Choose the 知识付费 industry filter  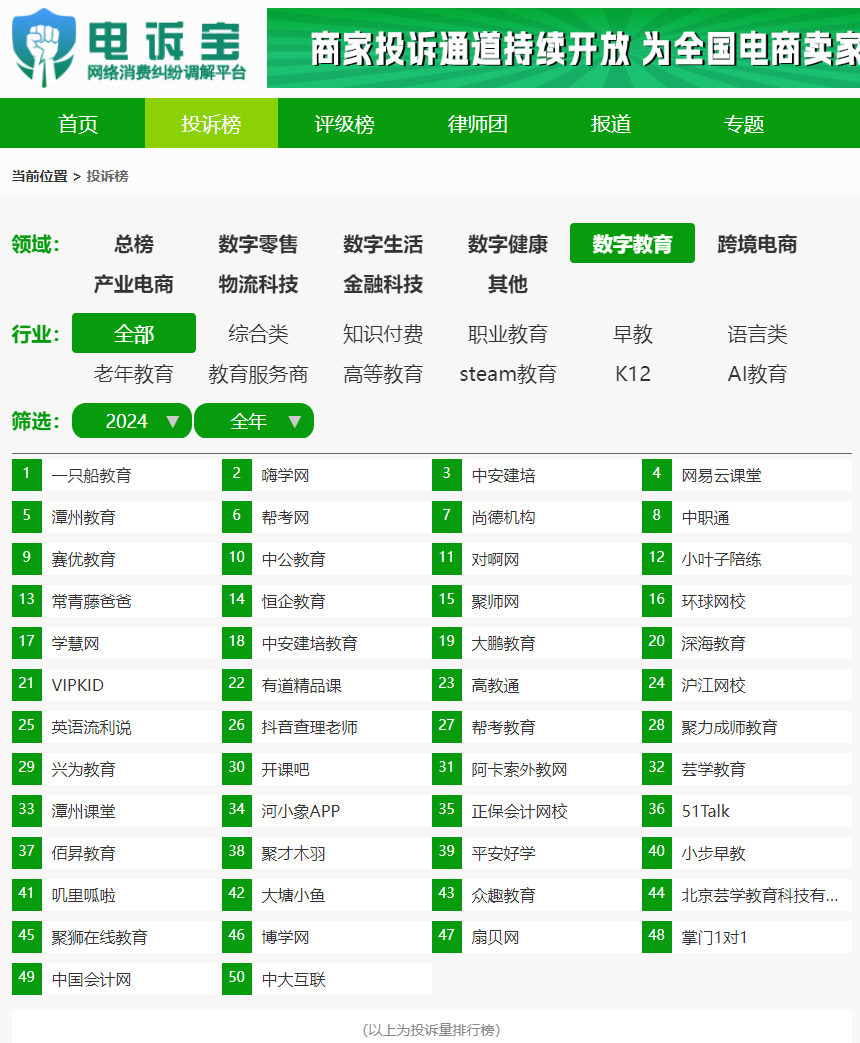tap(383, 334)
